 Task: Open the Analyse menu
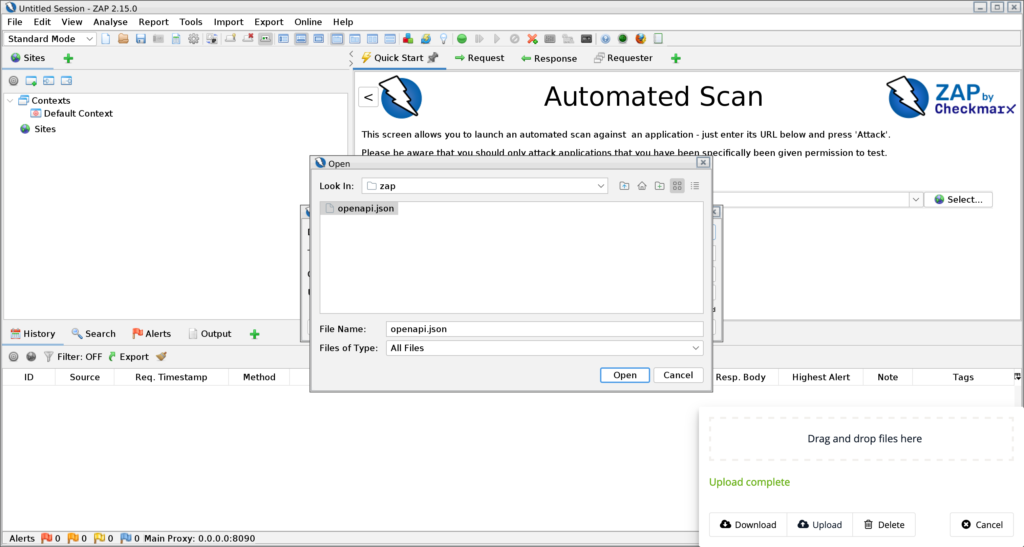click(110, 22)
